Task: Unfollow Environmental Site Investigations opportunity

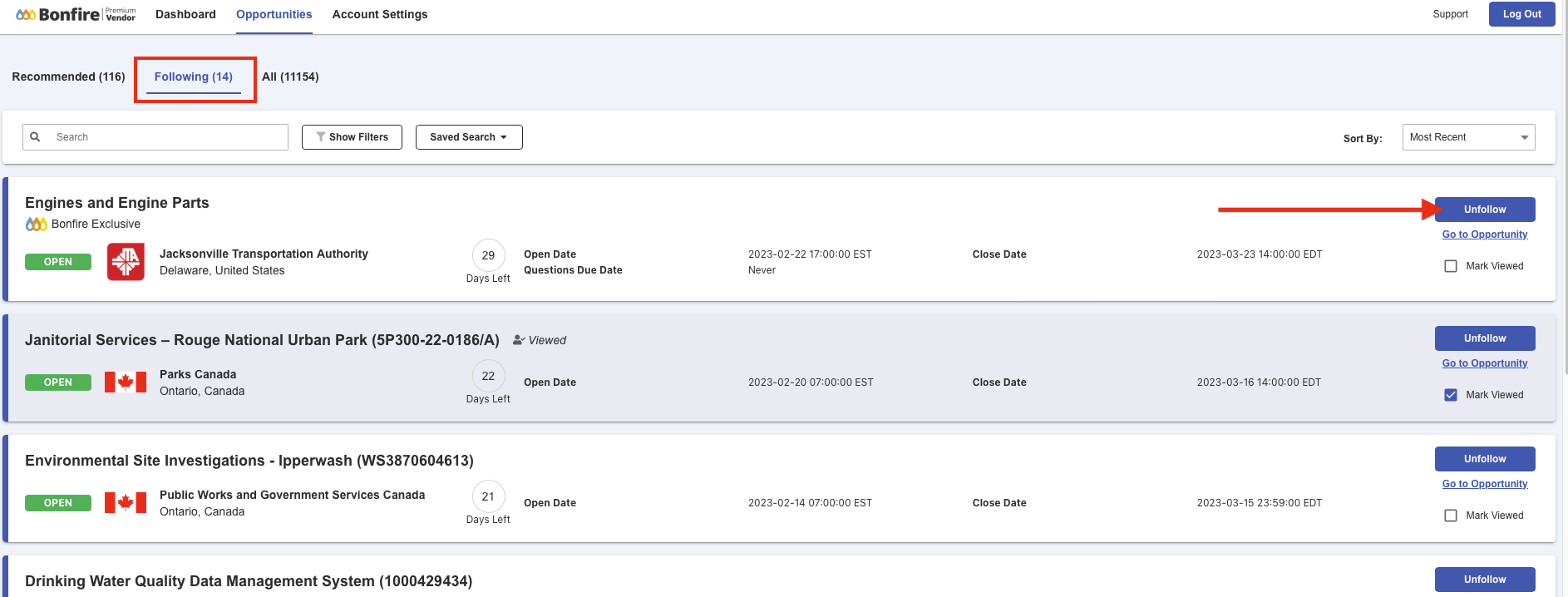Action: coord(1485,459)
